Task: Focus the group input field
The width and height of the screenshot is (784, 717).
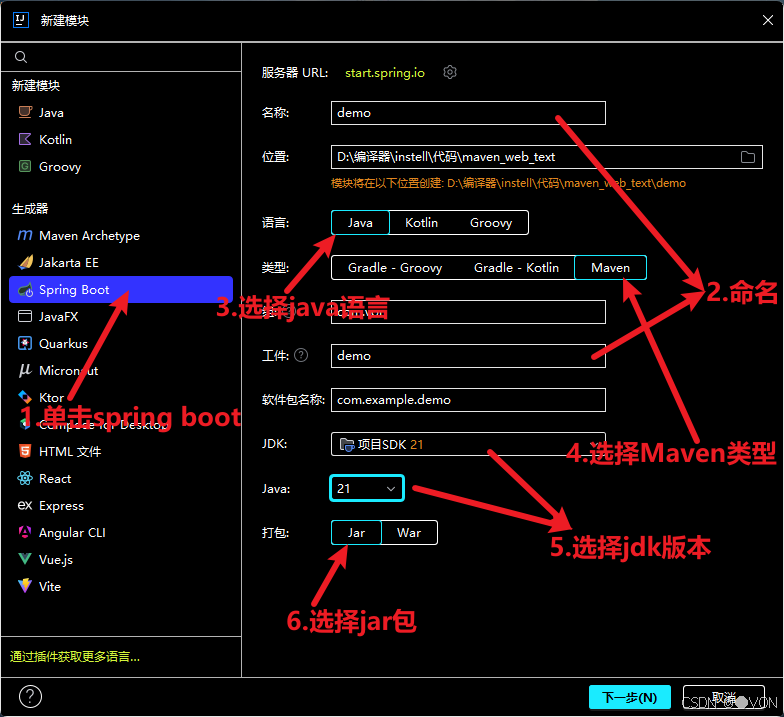Action: 468,312
